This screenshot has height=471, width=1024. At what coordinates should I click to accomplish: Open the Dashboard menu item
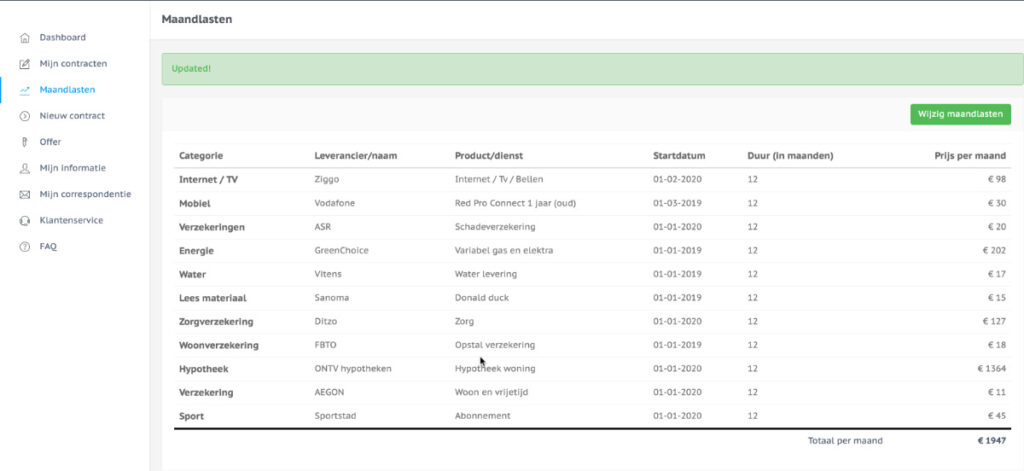coord(62,38)
